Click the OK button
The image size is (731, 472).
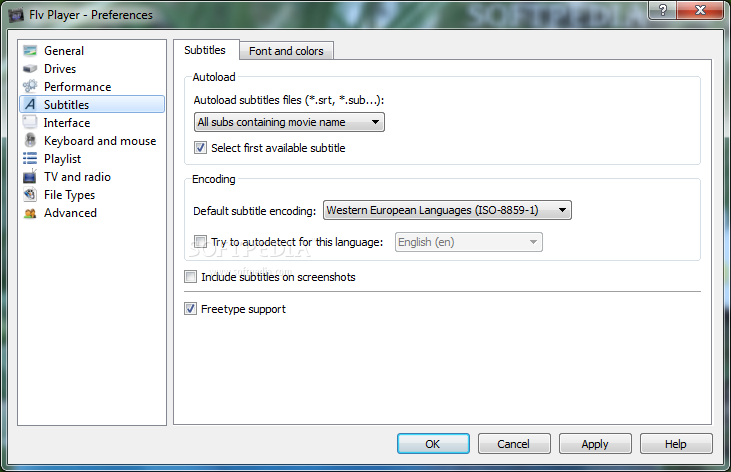433,444
